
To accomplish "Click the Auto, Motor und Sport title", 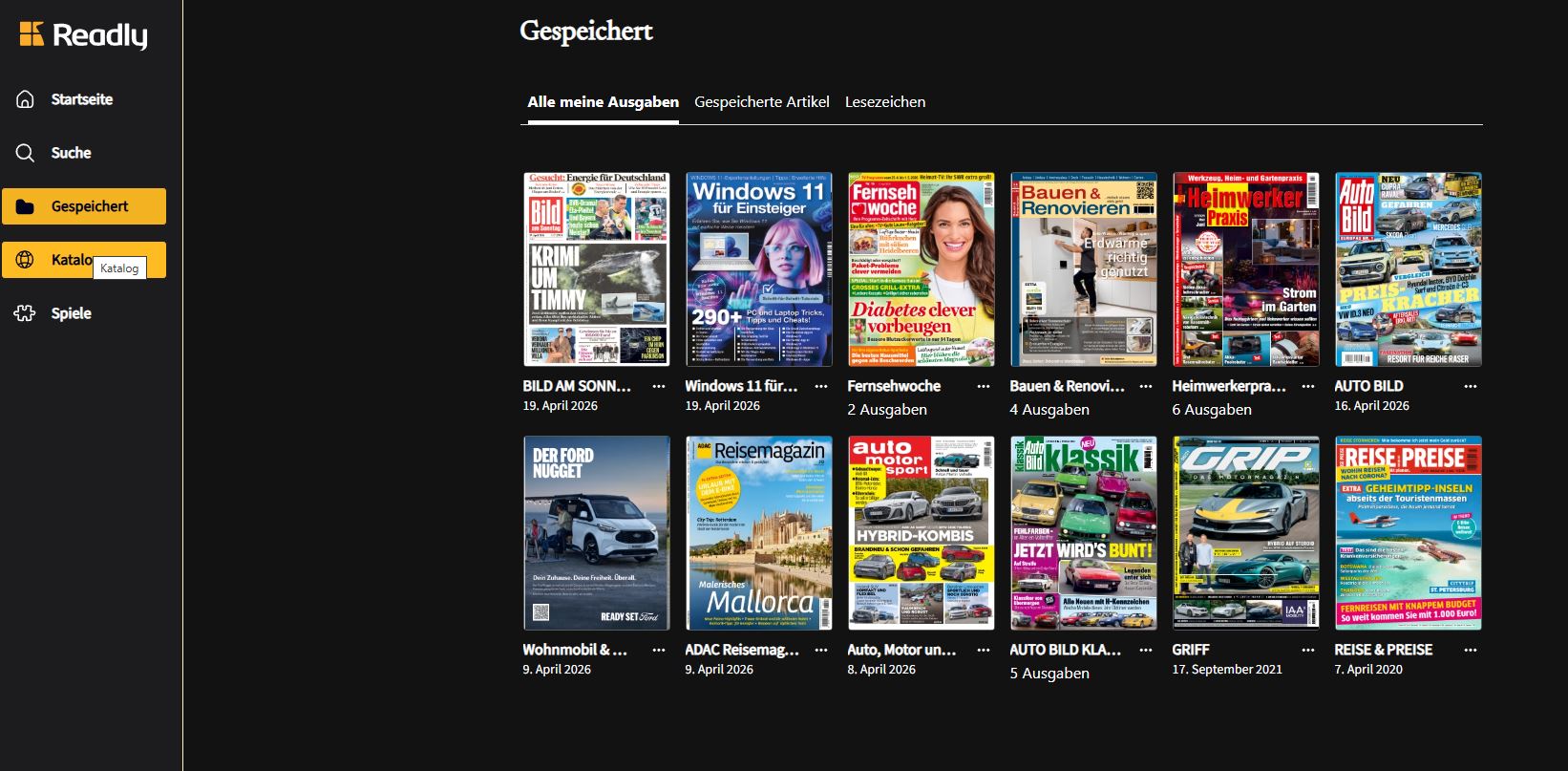I will [x=901, y=650].
